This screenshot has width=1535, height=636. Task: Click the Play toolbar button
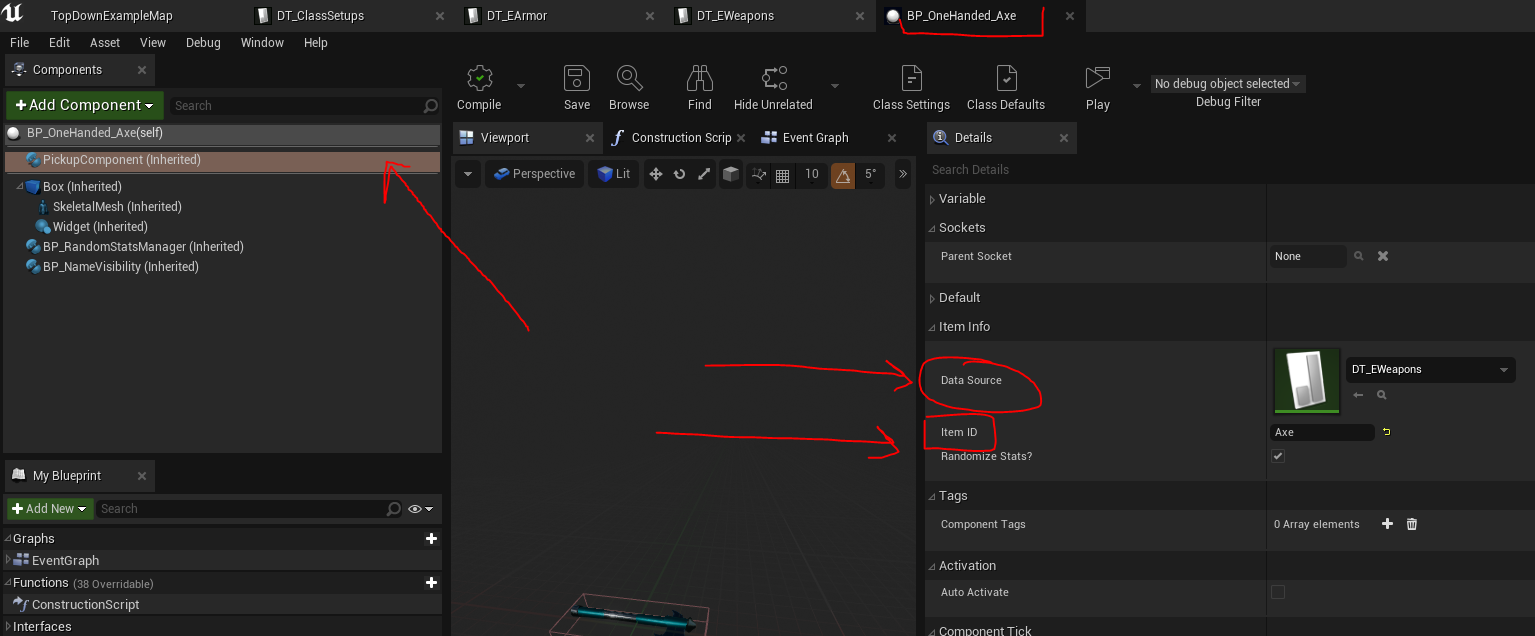[x=1098, y=87]
